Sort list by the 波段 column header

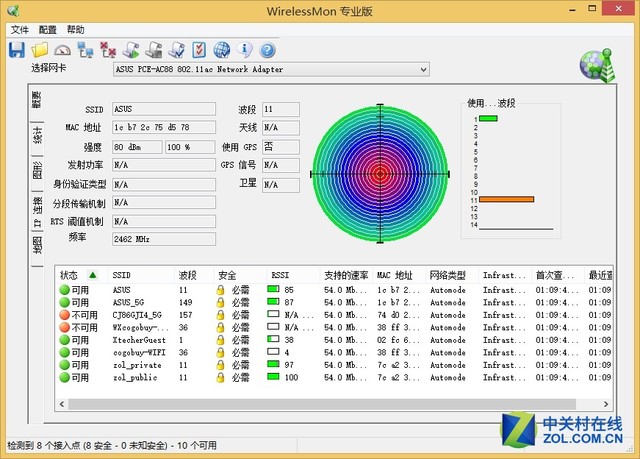(x=194, y=275)
